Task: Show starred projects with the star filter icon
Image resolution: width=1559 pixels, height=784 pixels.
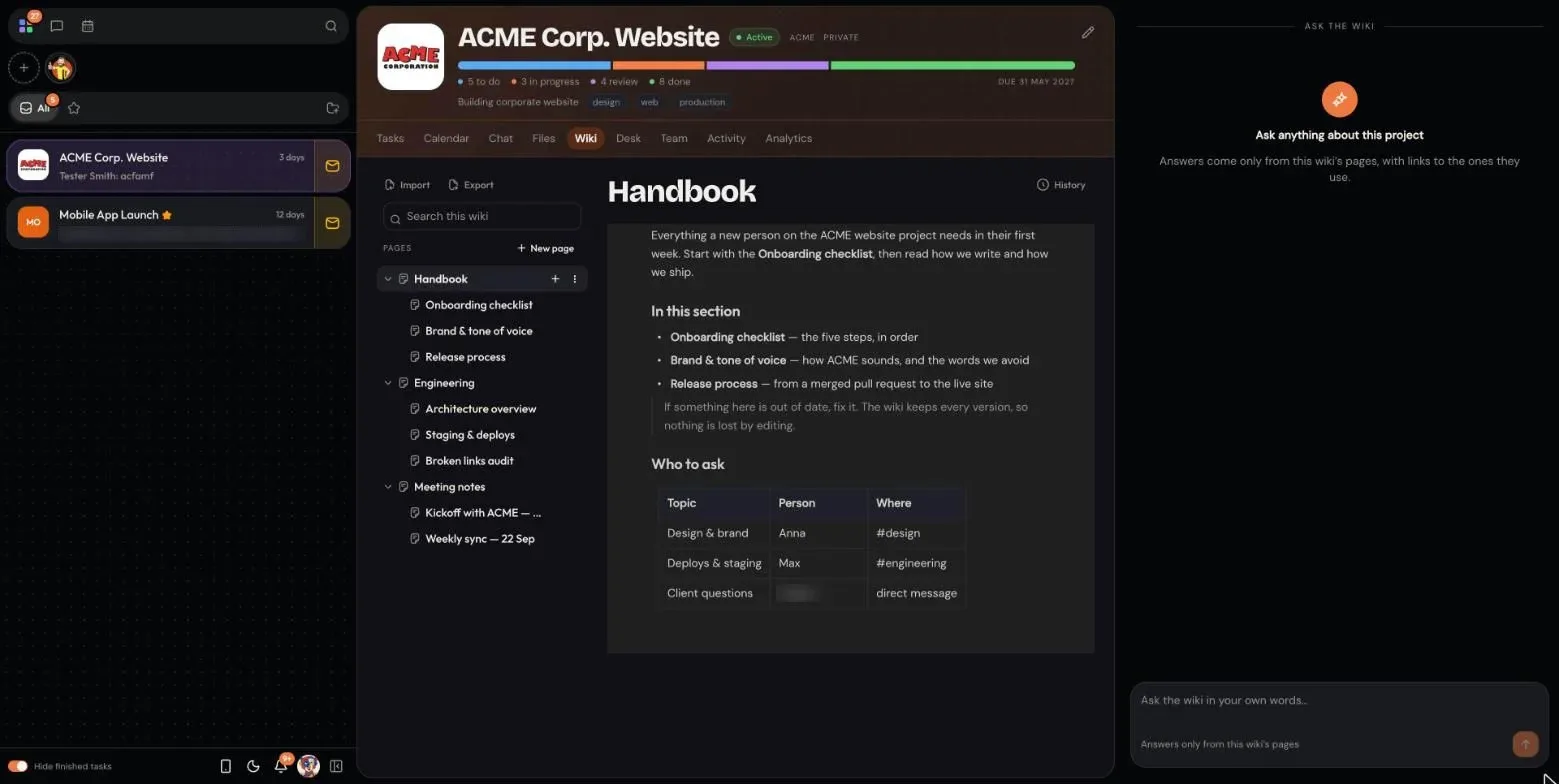Action: pyautogui.click(x=74, y=108)
